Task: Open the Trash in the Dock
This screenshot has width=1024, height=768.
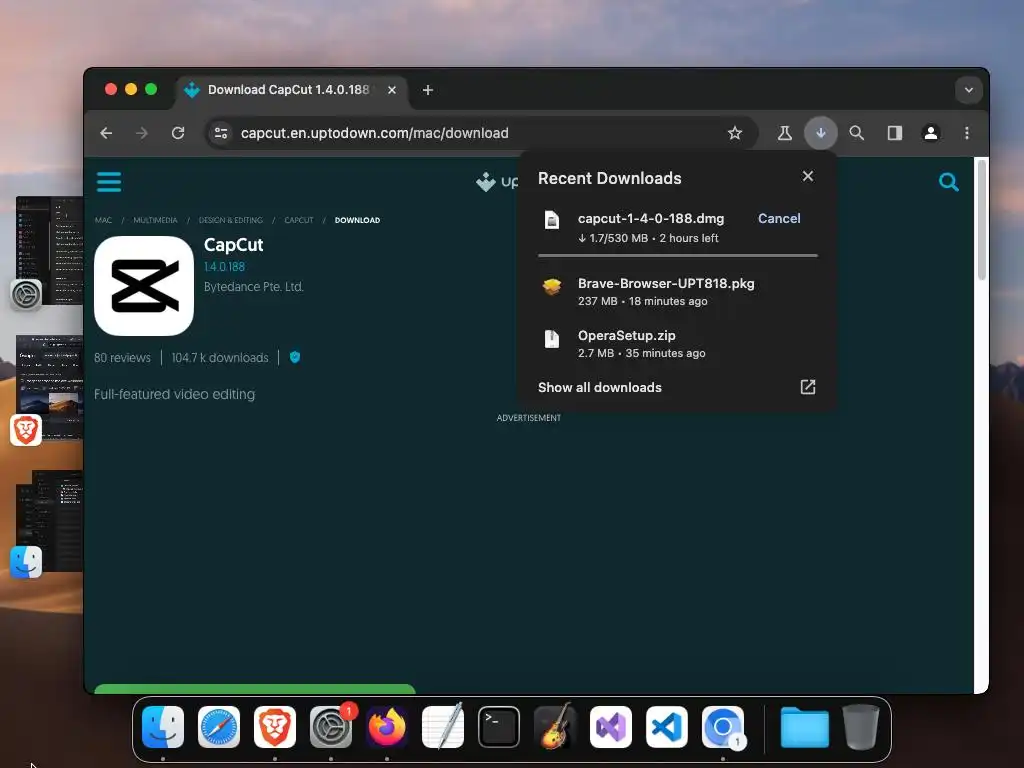Action: (861, 727)
